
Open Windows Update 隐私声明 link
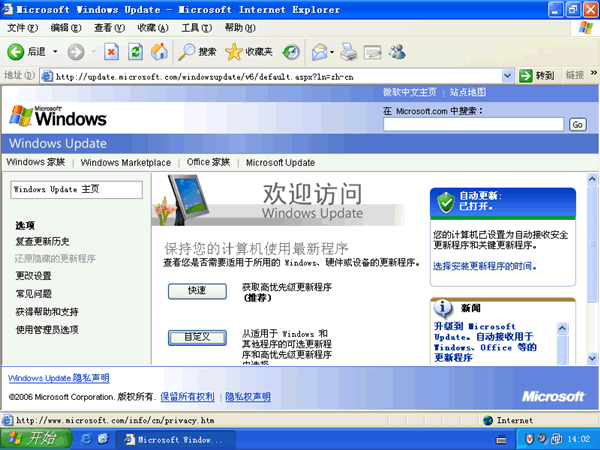(x=59, y=378)
